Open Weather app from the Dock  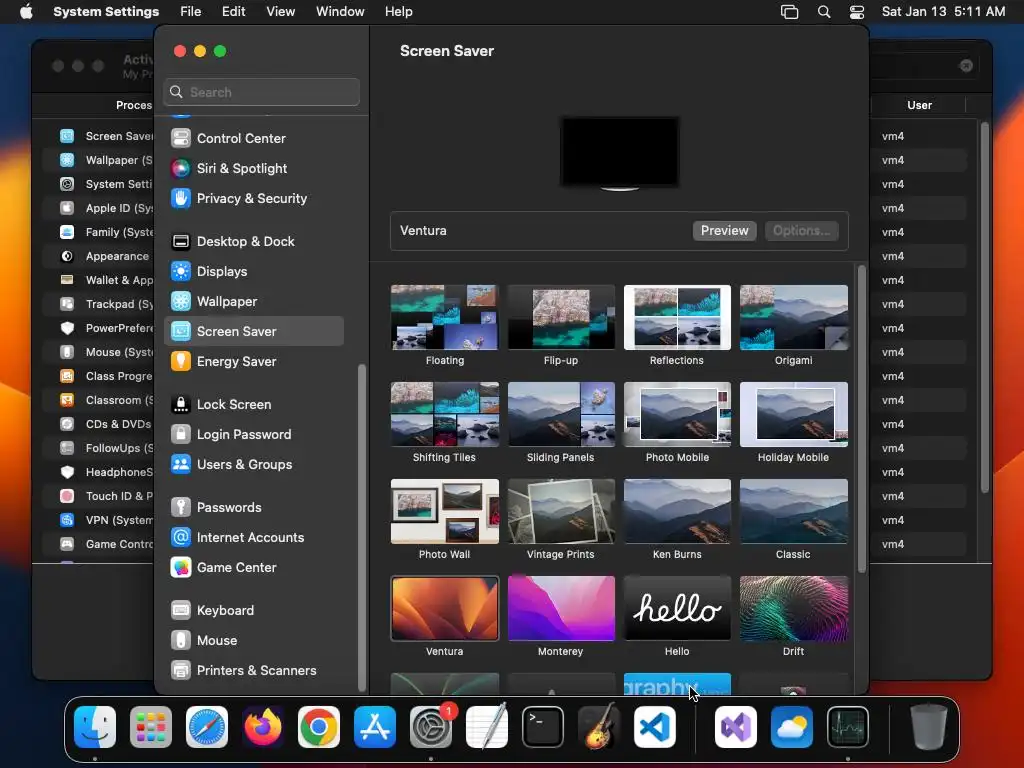pyautogui.click(x=792, y=727)
